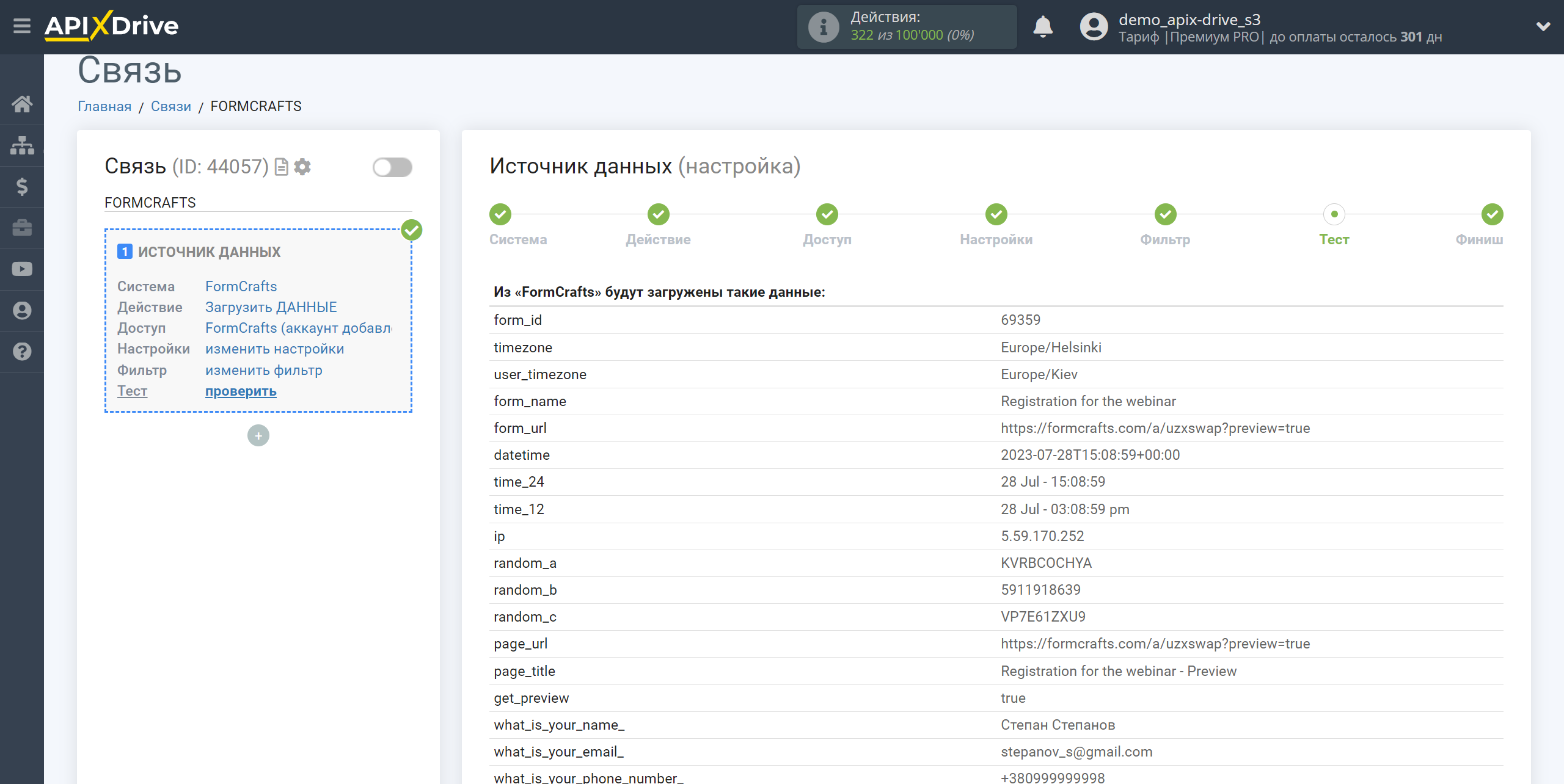Open the FormCrafts system link
Image resolution: width=1564 pixels, height=784 pixels.
[241, 286]
